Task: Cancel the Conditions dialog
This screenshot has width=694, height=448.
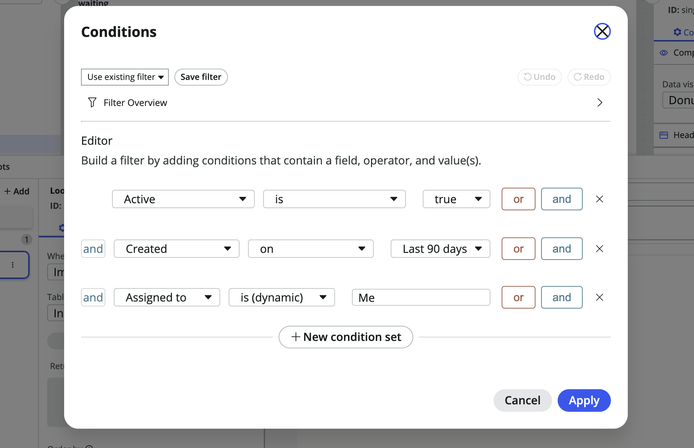Action: (522, 401)
